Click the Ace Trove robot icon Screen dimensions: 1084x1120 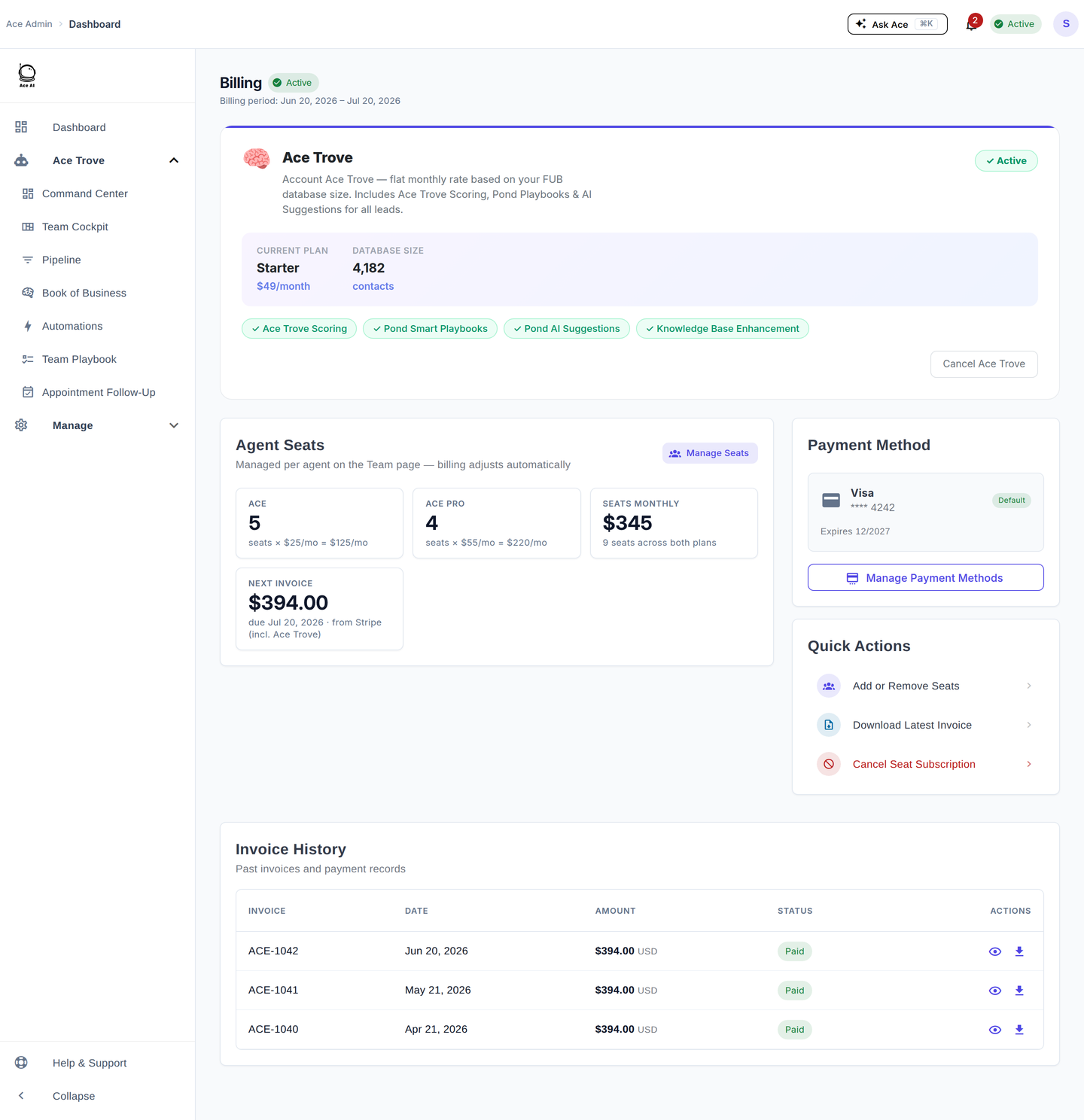coord(21,160)
